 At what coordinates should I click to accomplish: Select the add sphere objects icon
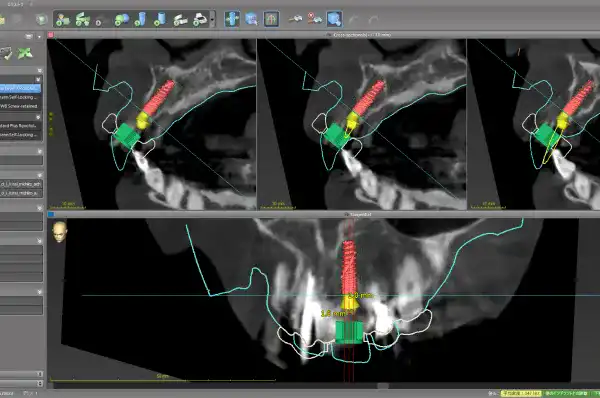pyautogui.click(x=122, y=19)
